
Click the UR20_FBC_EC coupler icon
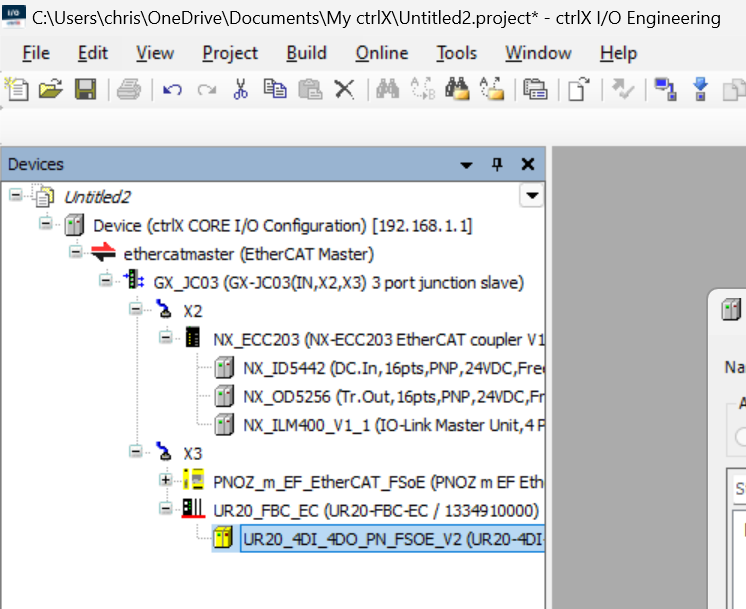193,508
